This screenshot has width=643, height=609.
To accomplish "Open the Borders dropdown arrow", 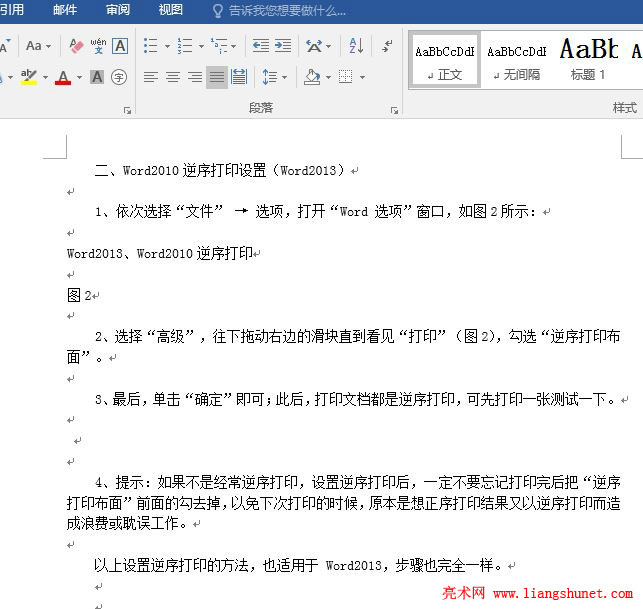I will coord(363,77).
